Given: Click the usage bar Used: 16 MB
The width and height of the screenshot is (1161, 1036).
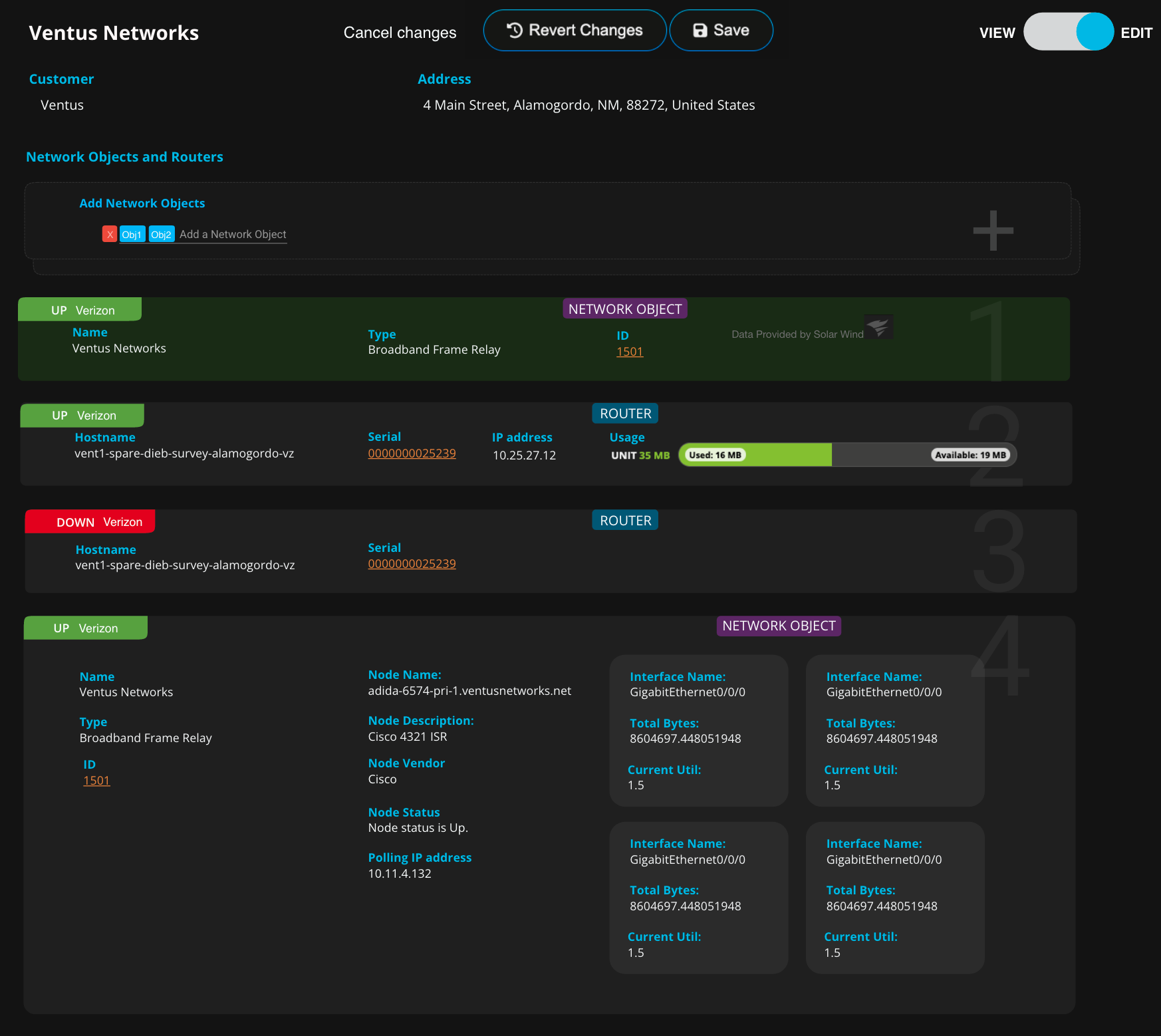Looking at the screenshot, I should point(715,455).
